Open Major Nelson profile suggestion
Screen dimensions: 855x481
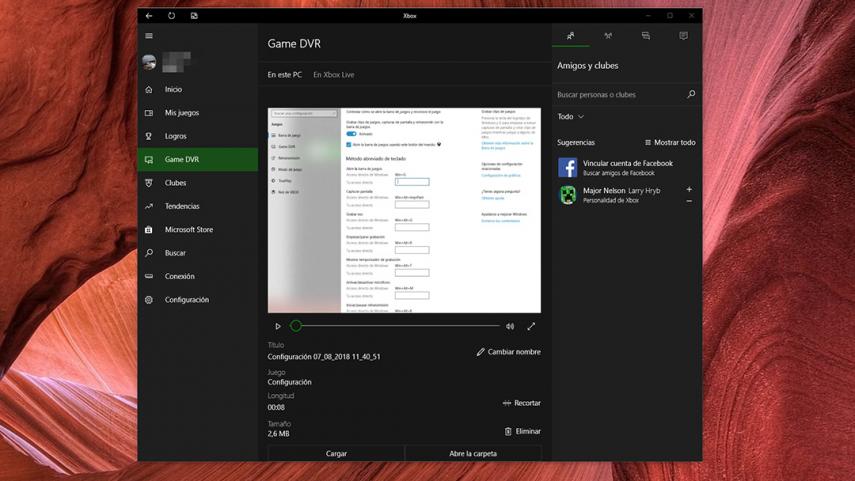coord(621,195)
